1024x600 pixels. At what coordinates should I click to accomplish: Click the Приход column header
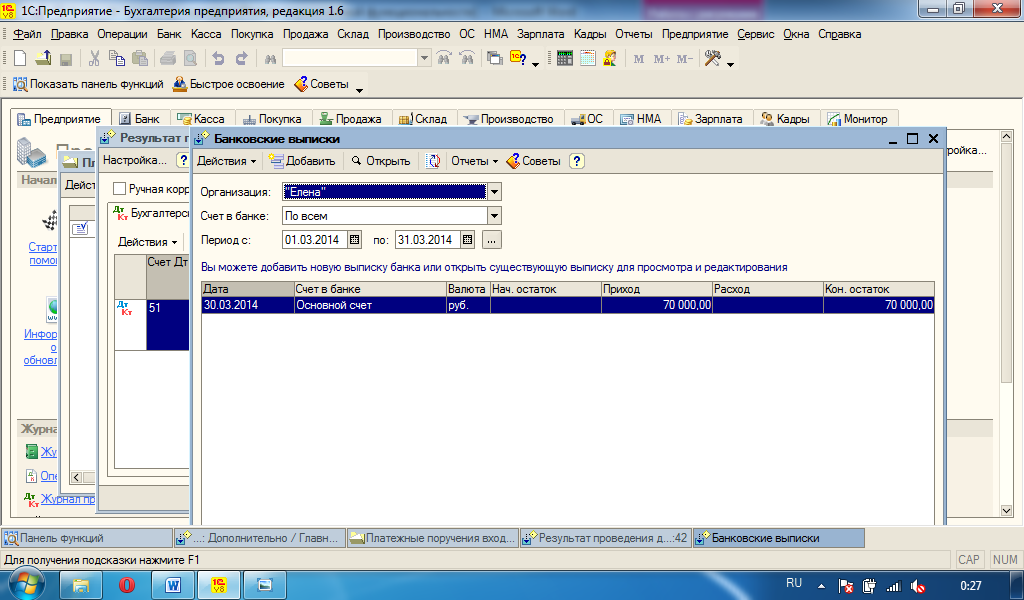[656, 289]
